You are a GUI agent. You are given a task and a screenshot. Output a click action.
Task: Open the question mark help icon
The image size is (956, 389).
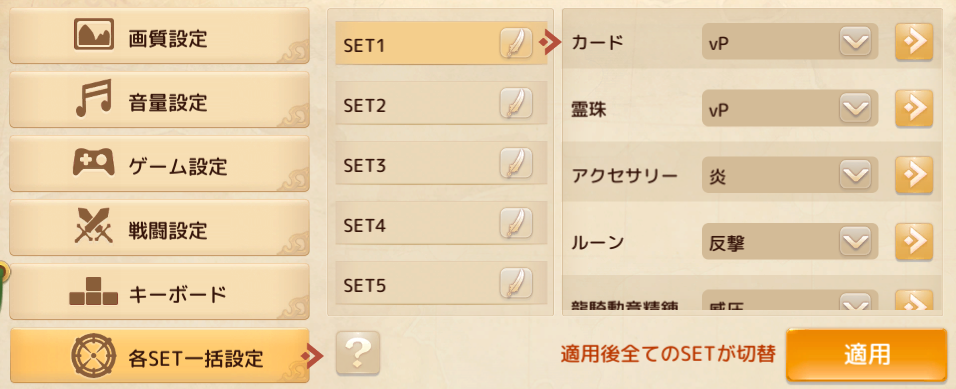357,353
